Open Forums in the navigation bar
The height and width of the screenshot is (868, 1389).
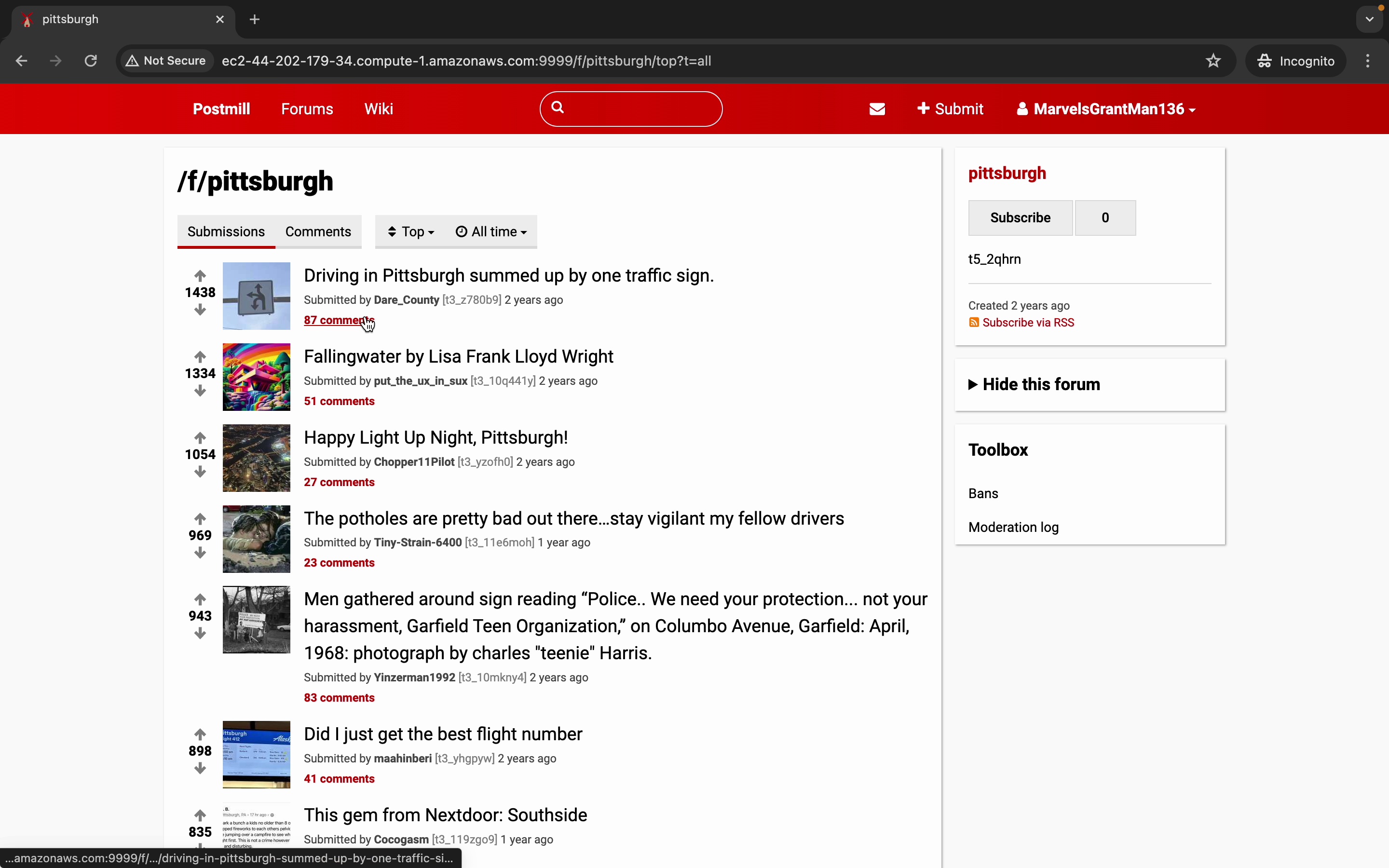307,109
